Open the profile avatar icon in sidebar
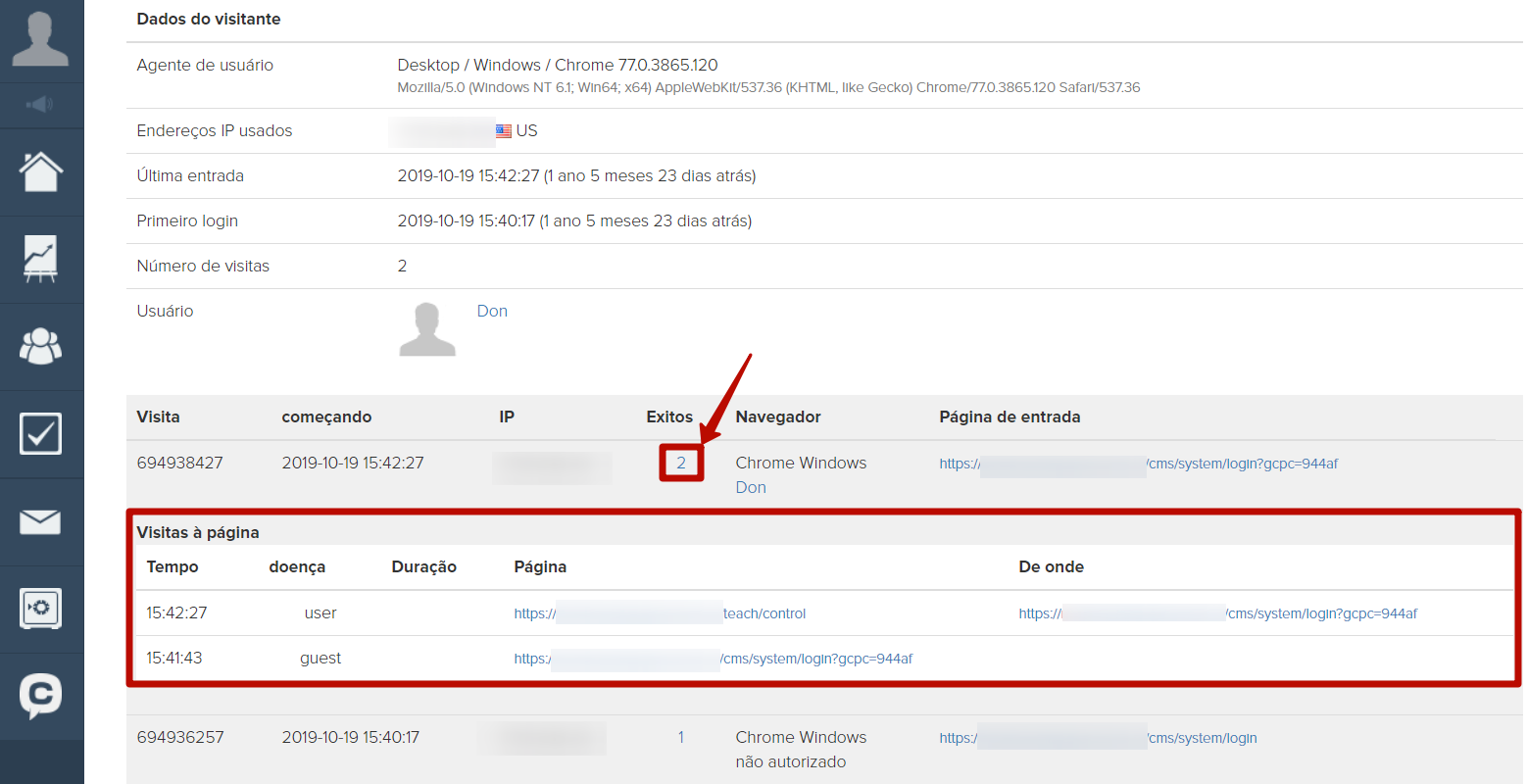 click(40, 39)
